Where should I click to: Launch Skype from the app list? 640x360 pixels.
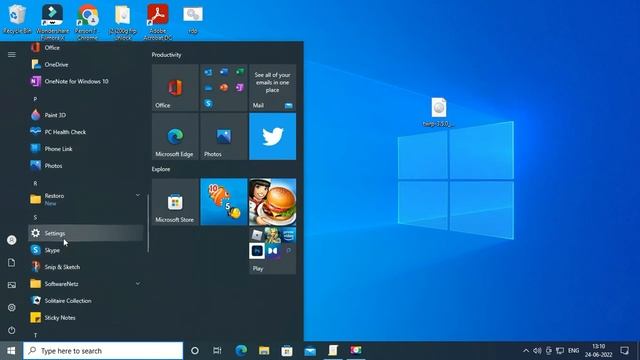[86, 250]
